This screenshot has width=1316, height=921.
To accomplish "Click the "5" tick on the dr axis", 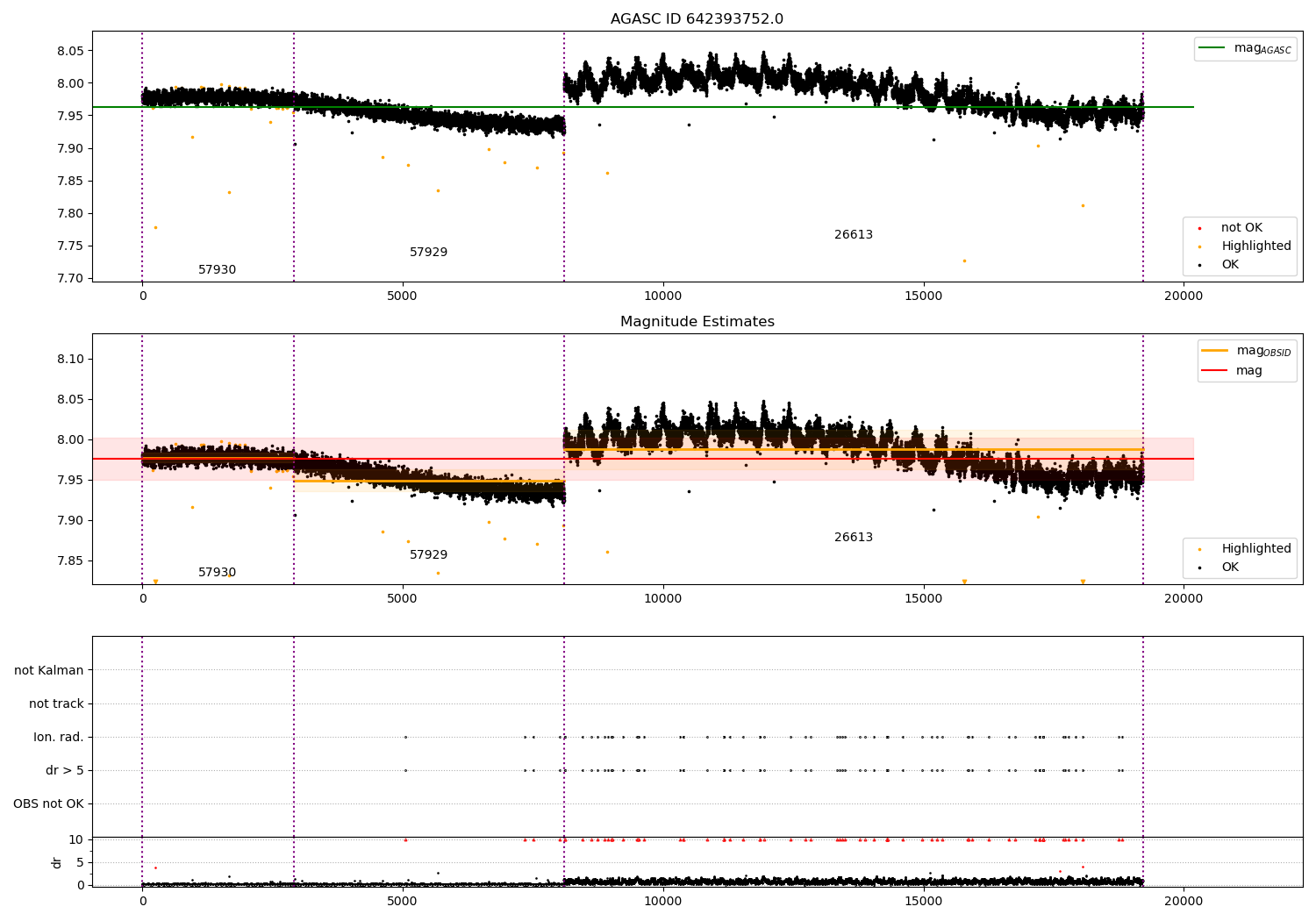I will [80, 863].
